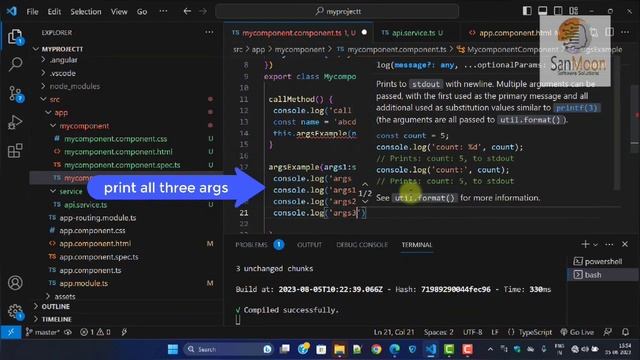640x360 pixels.
Task: Click Ln 21, Col 21 in status bar
Action: click(394, 332)
